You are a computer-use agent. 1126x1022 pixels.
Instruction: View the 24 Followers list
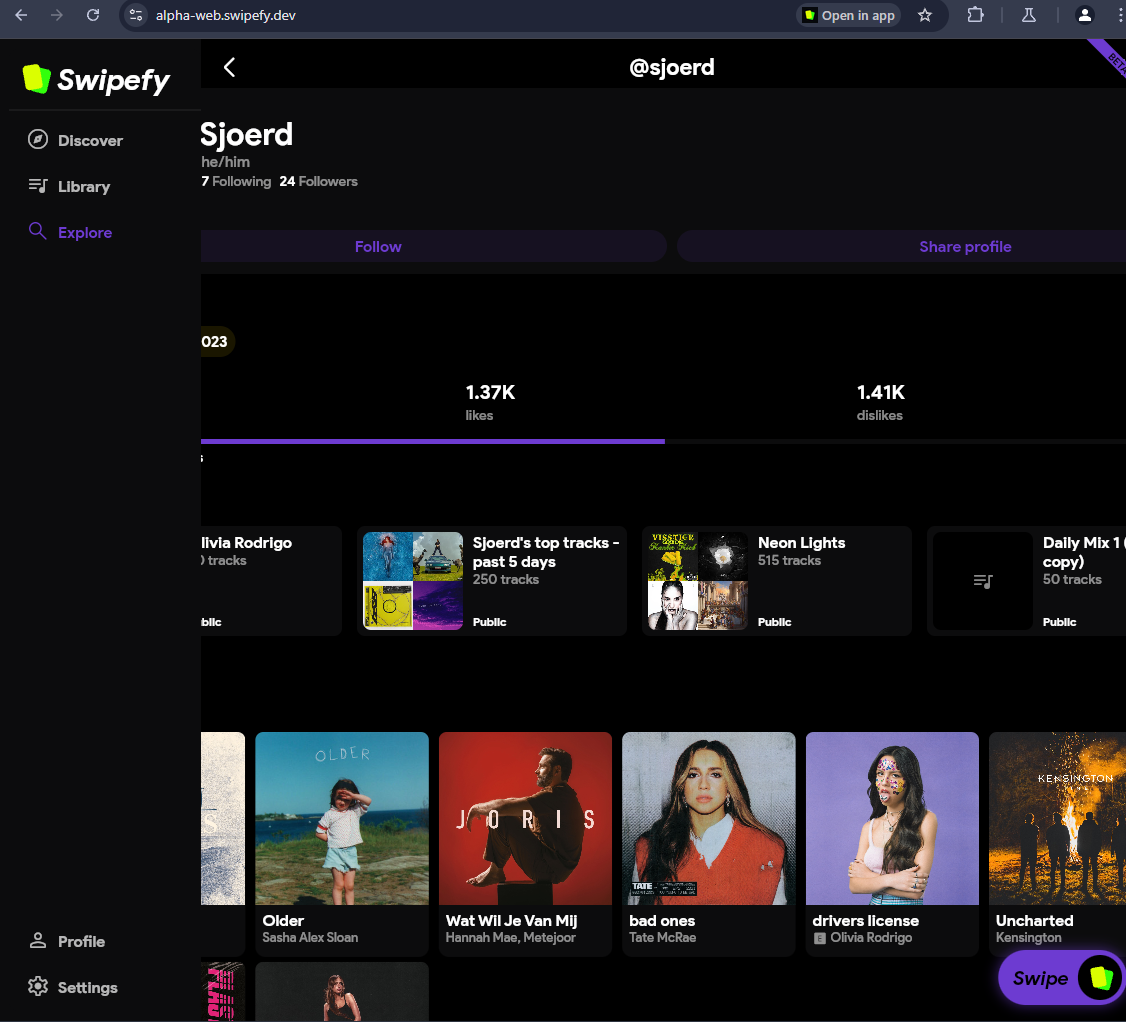point(318,181)
